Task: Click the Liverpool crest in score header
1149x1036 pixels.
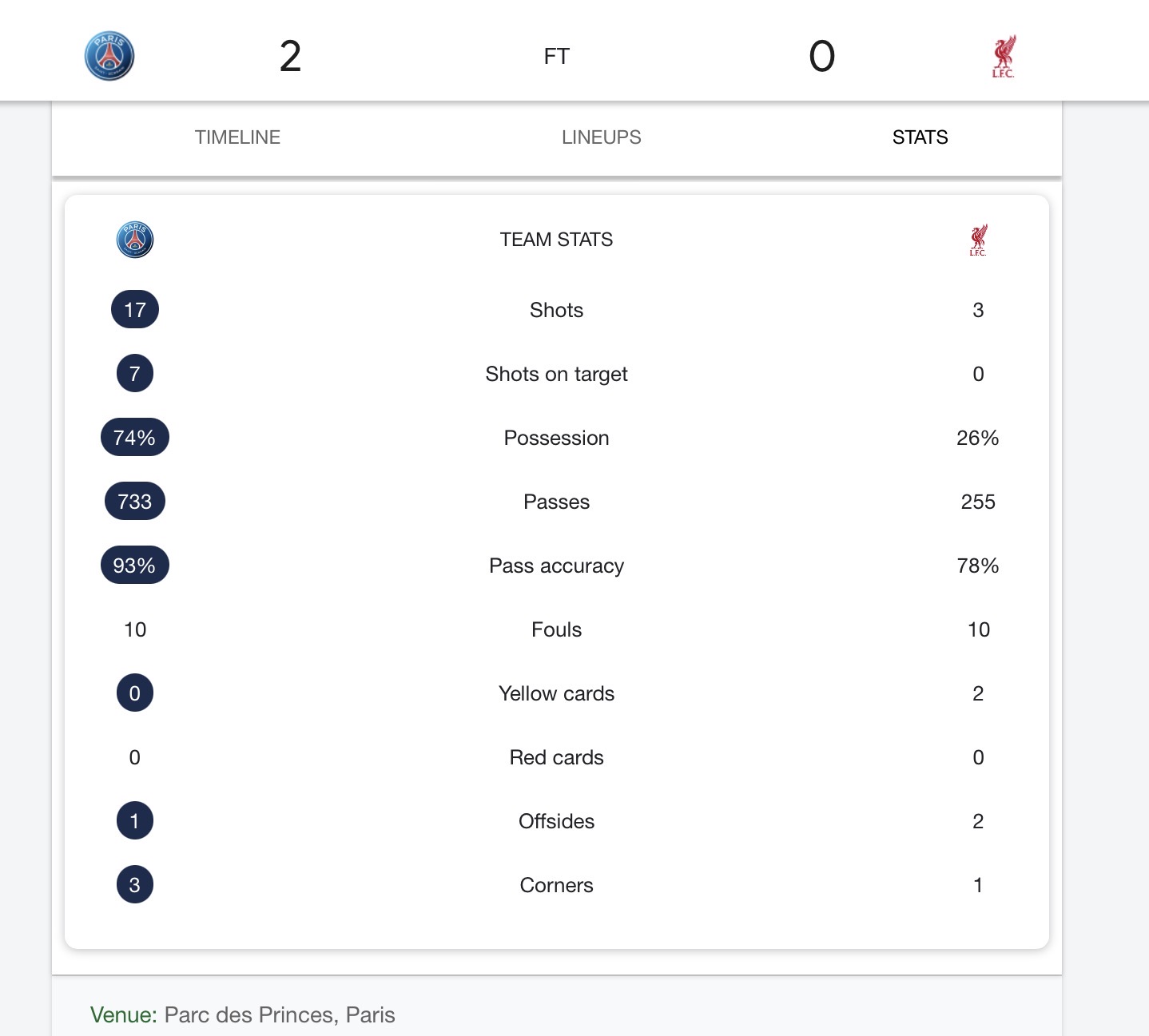Action: pyautogui.click(x=1003, y=56)
